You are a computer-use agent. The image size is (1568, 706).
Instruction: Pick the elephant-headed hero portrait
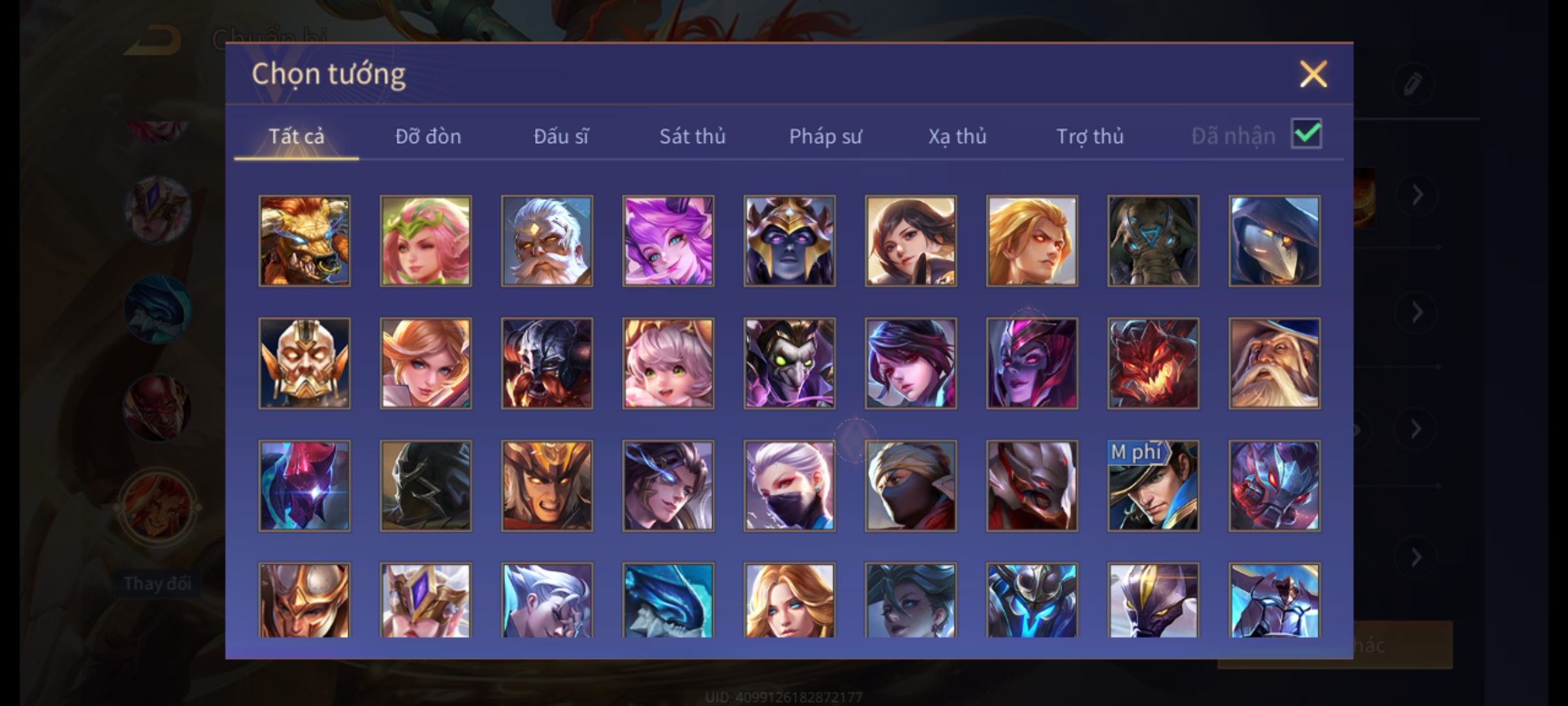click(x=1153, y=241)
